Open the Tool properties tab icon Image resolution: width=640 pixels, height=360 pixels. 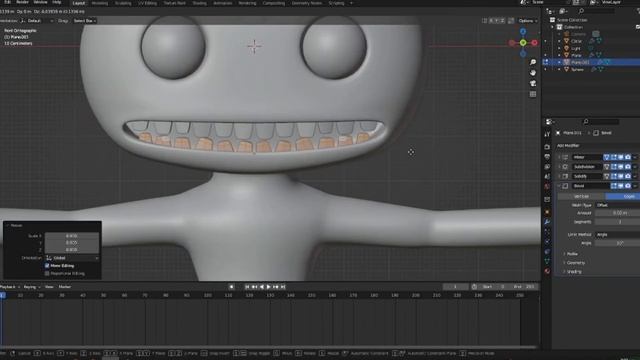547,134
